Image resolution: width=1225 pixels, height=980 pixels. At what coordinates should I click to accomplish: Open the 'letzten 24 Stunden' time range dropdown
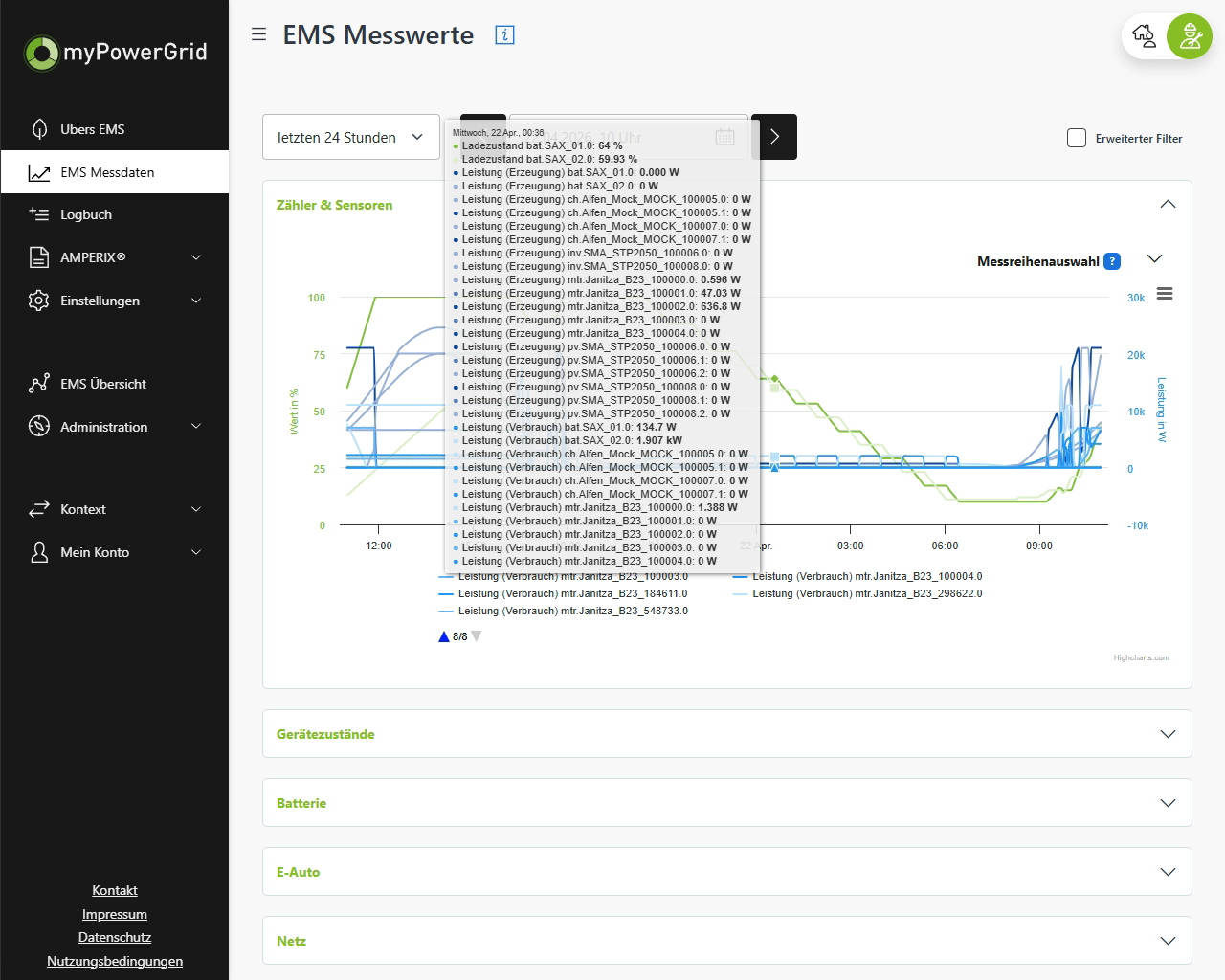(351, 137)
